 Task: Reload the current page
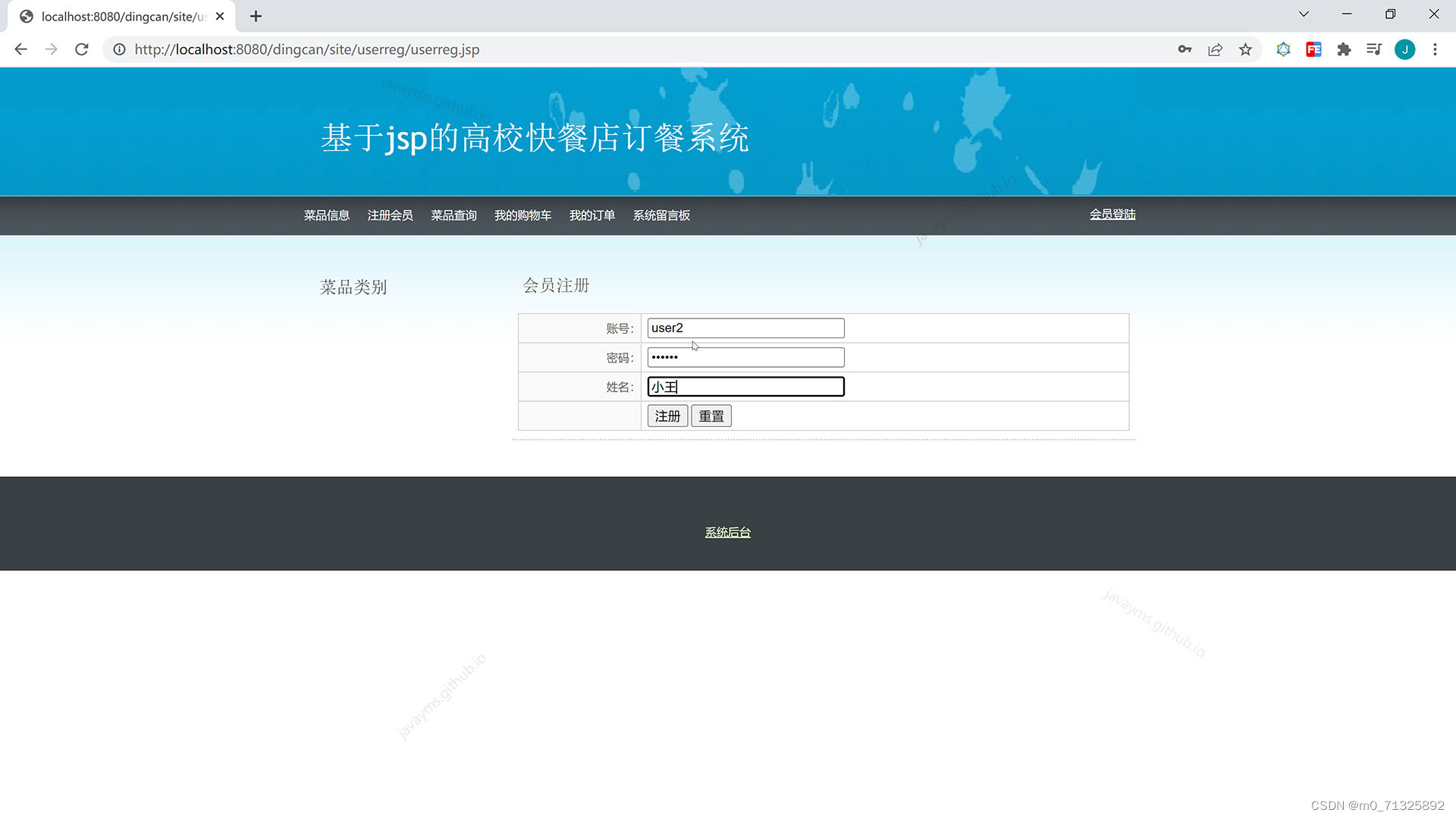81,49
